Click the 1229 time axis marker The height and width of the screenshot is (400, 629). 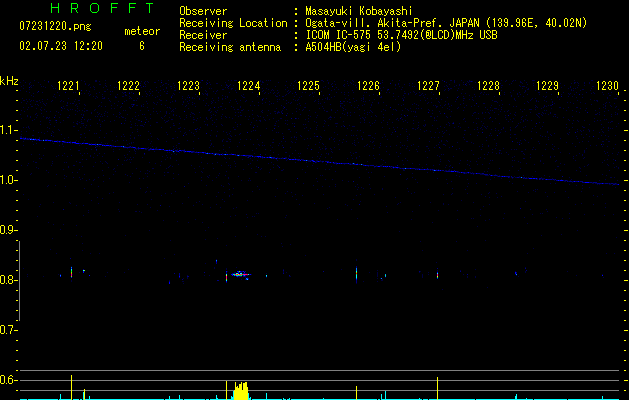coord(548,86)
